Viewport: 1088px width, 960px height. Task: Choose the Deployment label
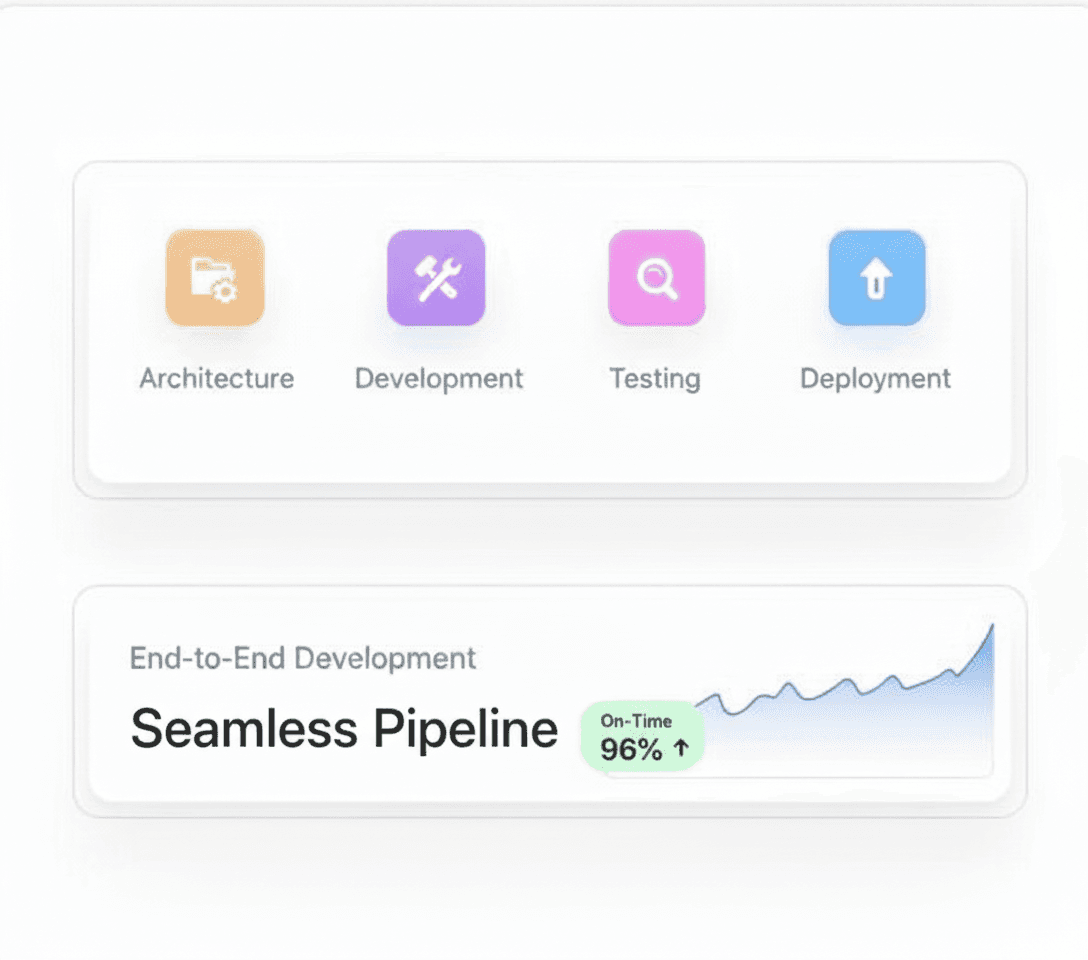pyautogui.click(x=875, y=379)
